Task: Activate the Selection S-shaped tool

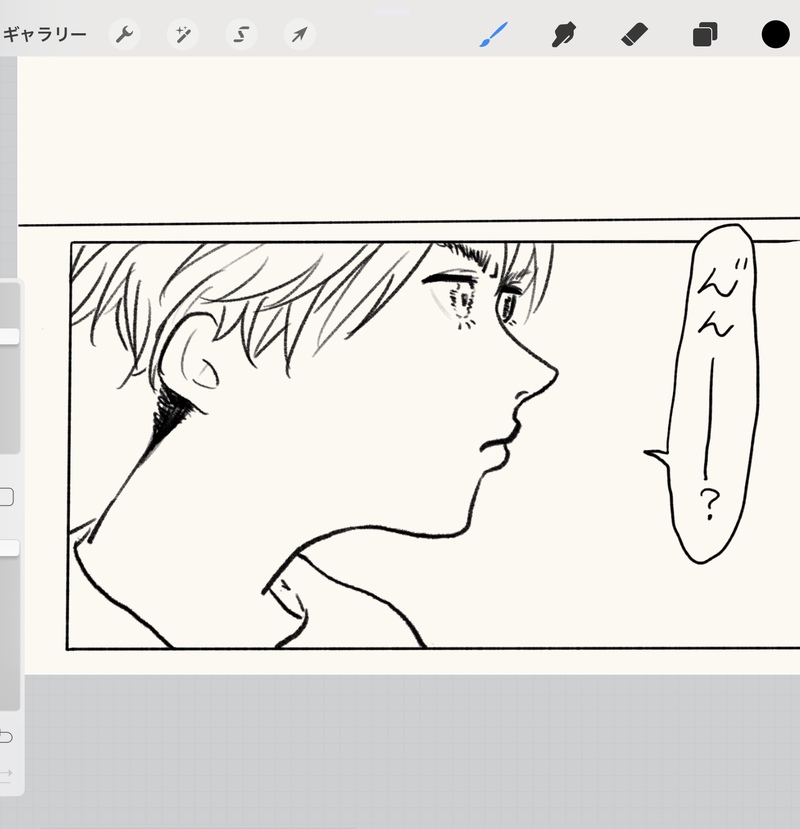Action: (x=241, y=35)
